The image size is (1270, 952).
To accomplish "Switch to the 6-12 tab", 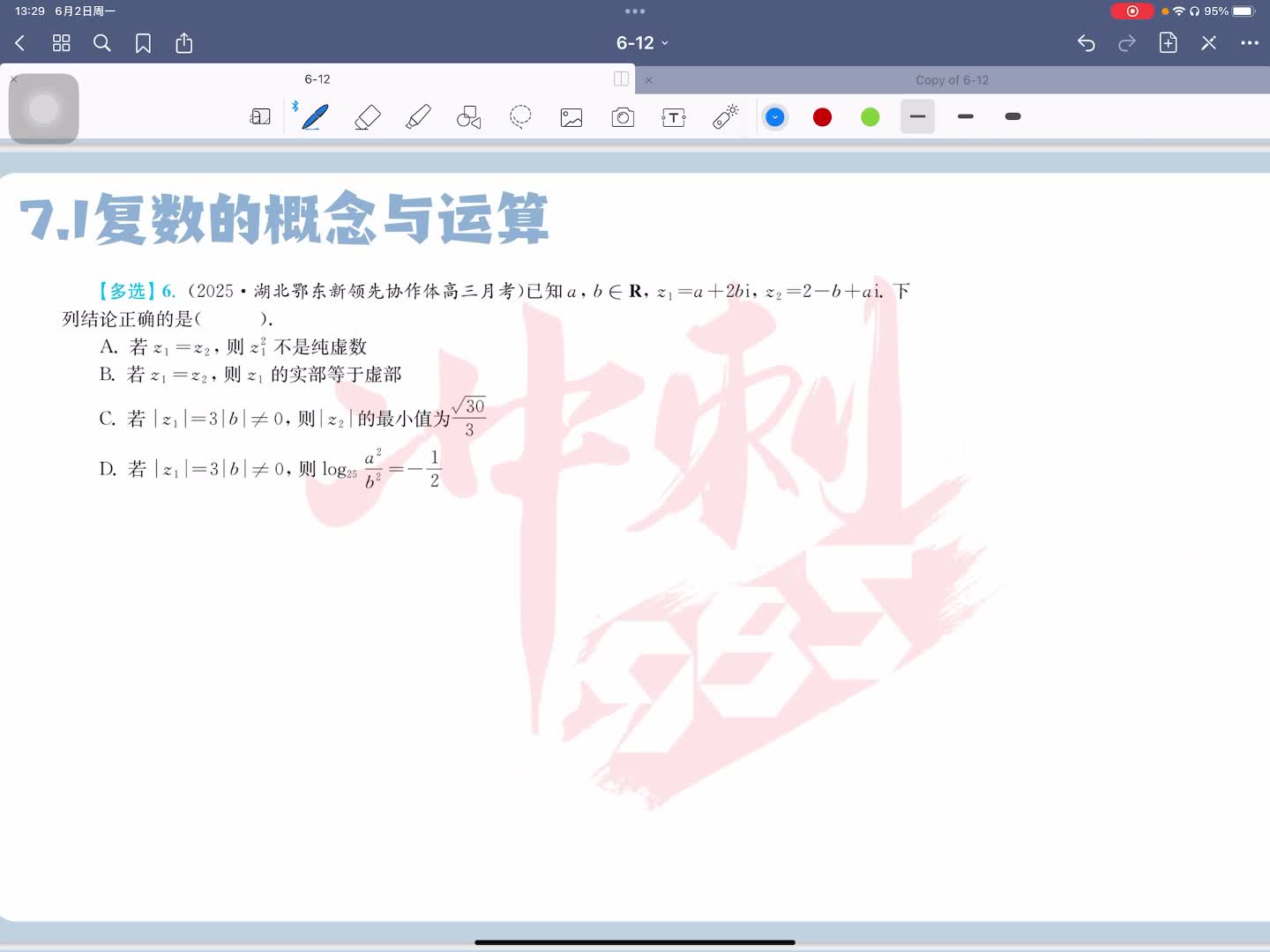I will (317, 79).
